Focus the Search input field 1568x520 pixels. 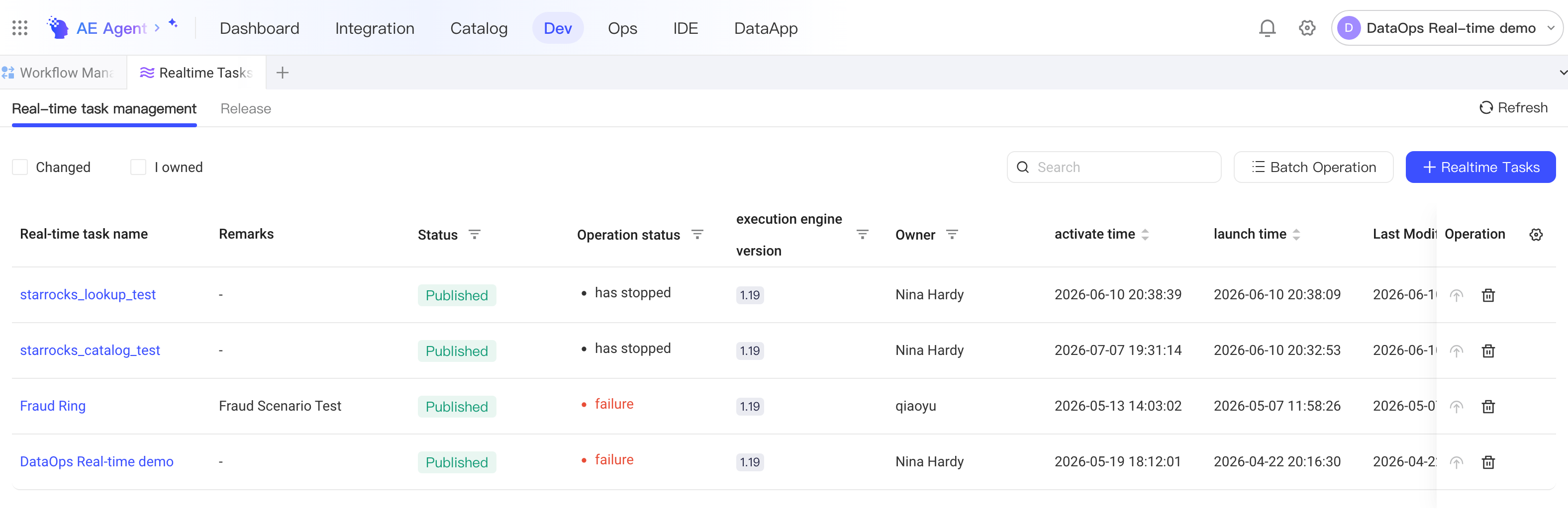click(x=1113, y=167)
